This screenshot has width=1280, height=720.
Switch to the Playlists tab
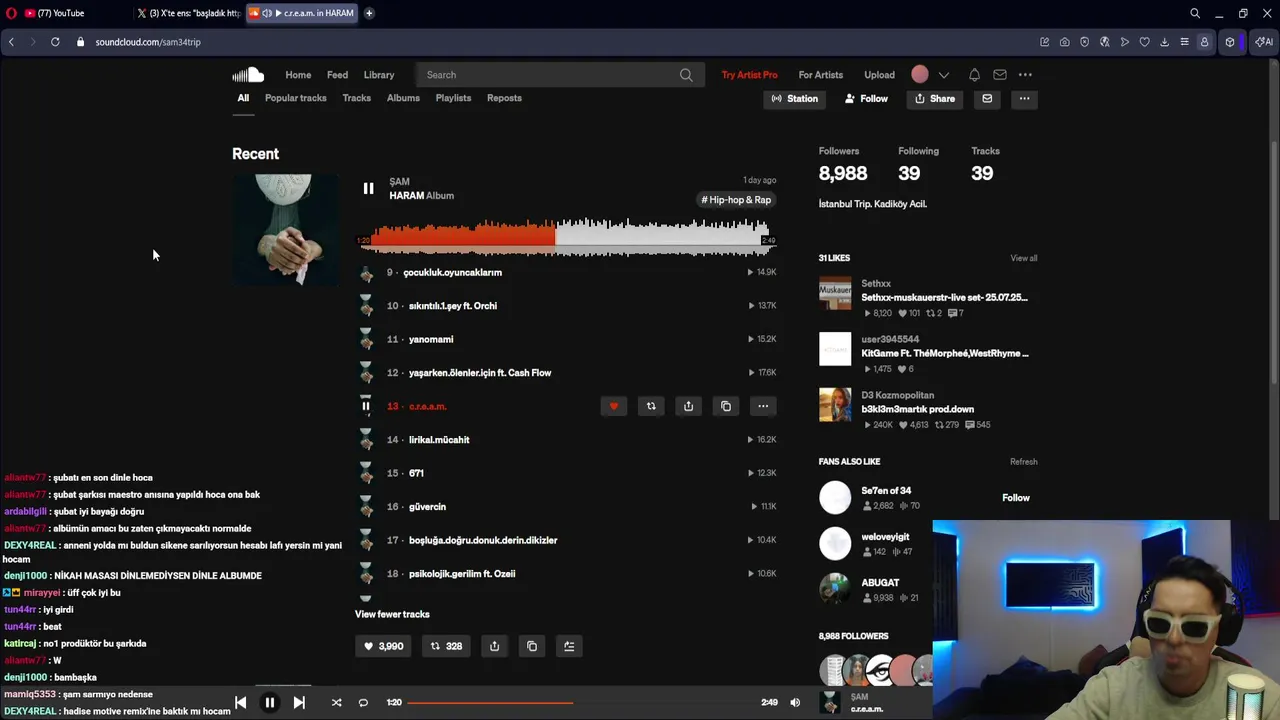453,98
